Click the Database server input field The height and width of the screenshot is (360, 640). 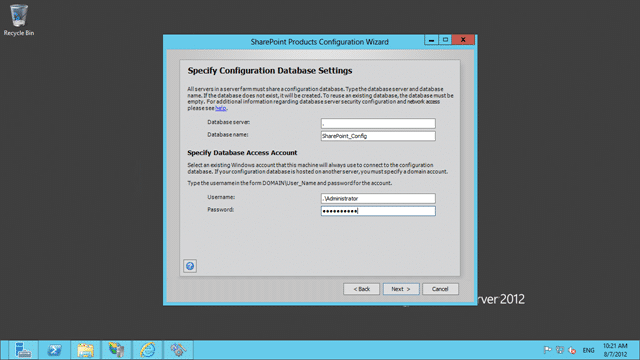click(x=378, y=123)
